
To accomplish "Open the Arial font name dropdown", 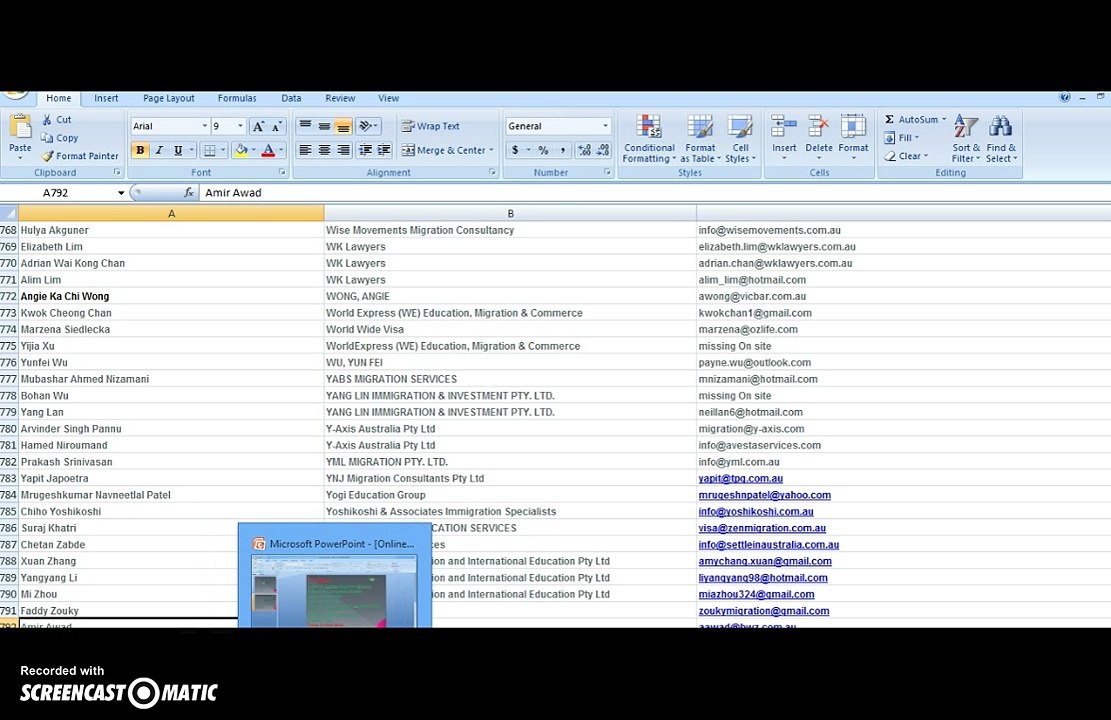I will click(x=205, y=126).
